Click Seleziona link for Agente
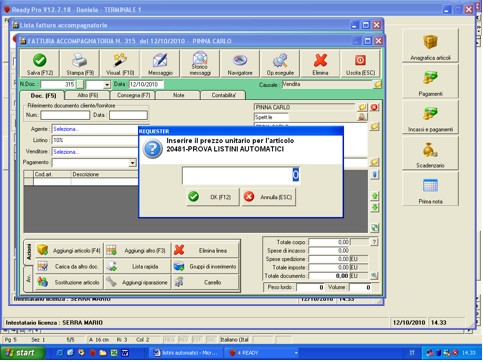The image size is (483, 362). click(66, 129)
